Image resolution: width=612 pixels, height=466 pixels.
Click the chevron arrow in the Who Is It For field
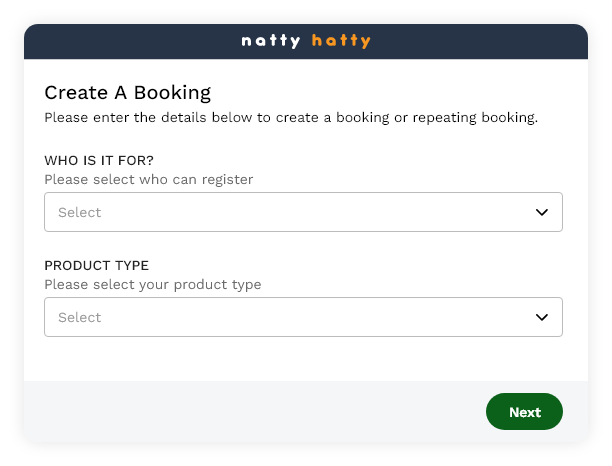click(542, 212)
